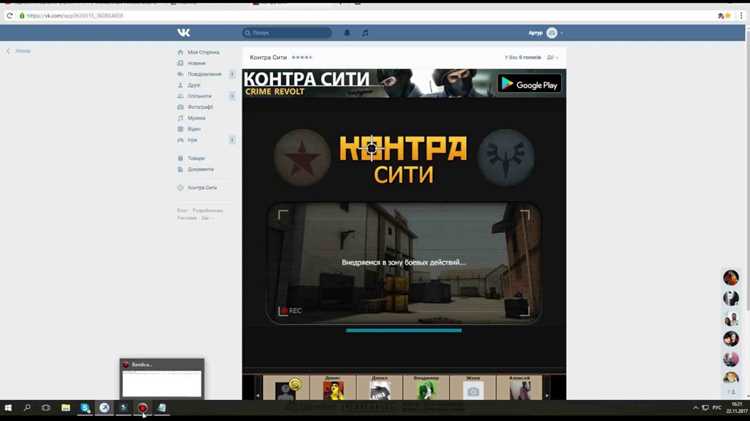Select the friend card with green avatar
750x421 pixels.
tap(426, 388)
